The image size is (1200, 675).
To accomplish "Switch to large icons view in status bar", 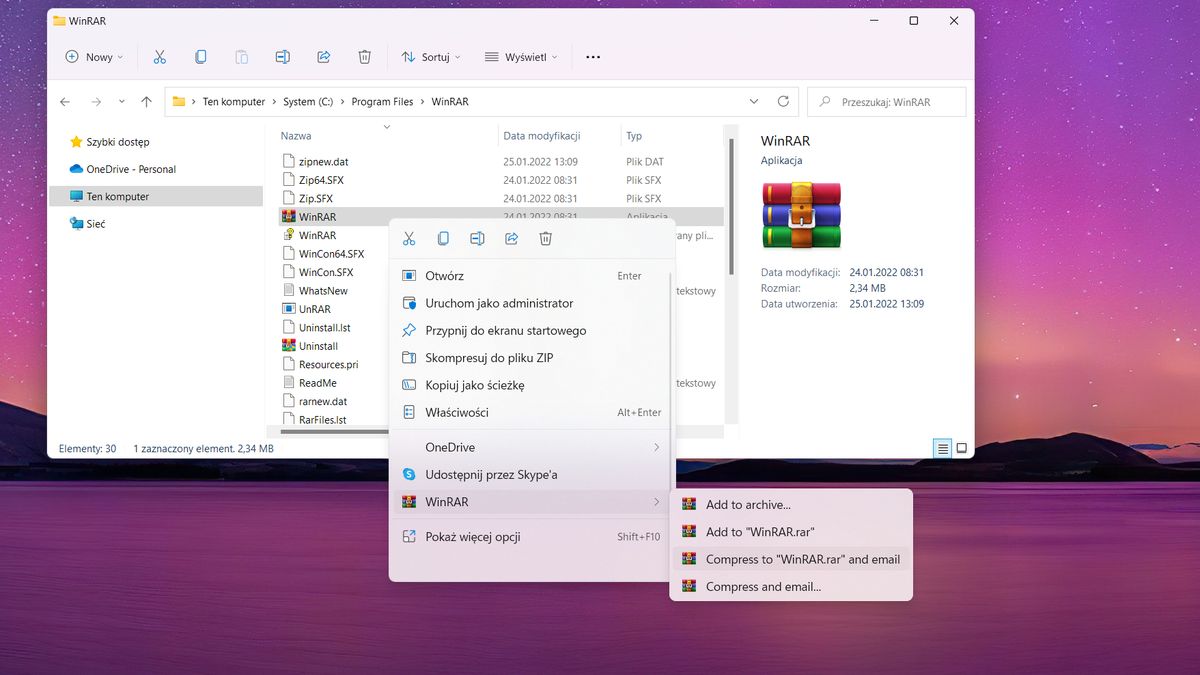I will coord(961,448).
